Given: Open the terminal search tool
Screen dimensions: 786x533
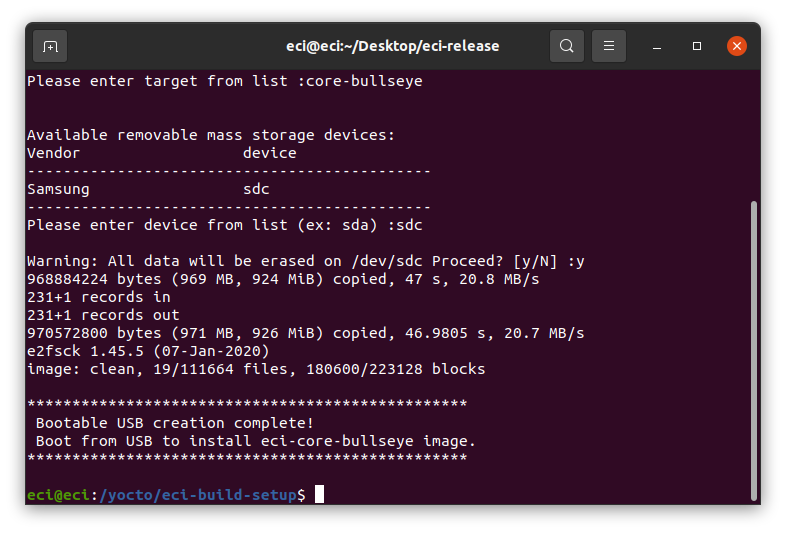Looking at the screenshot, I should (x=566, y=46).
